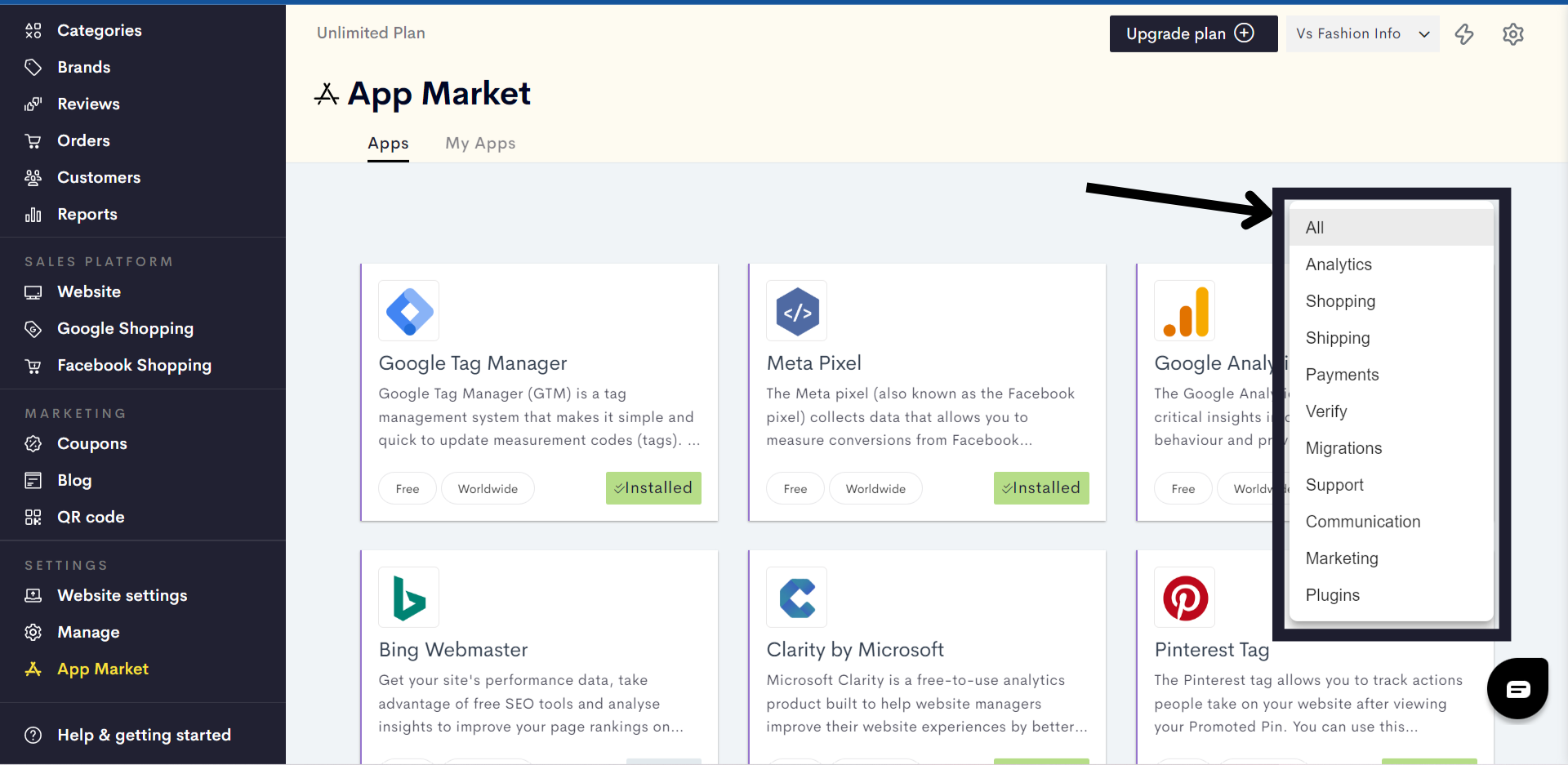Choose Shipping from the filter list
This screenshot has height=765, width=1568.
tap(1392, 338)
